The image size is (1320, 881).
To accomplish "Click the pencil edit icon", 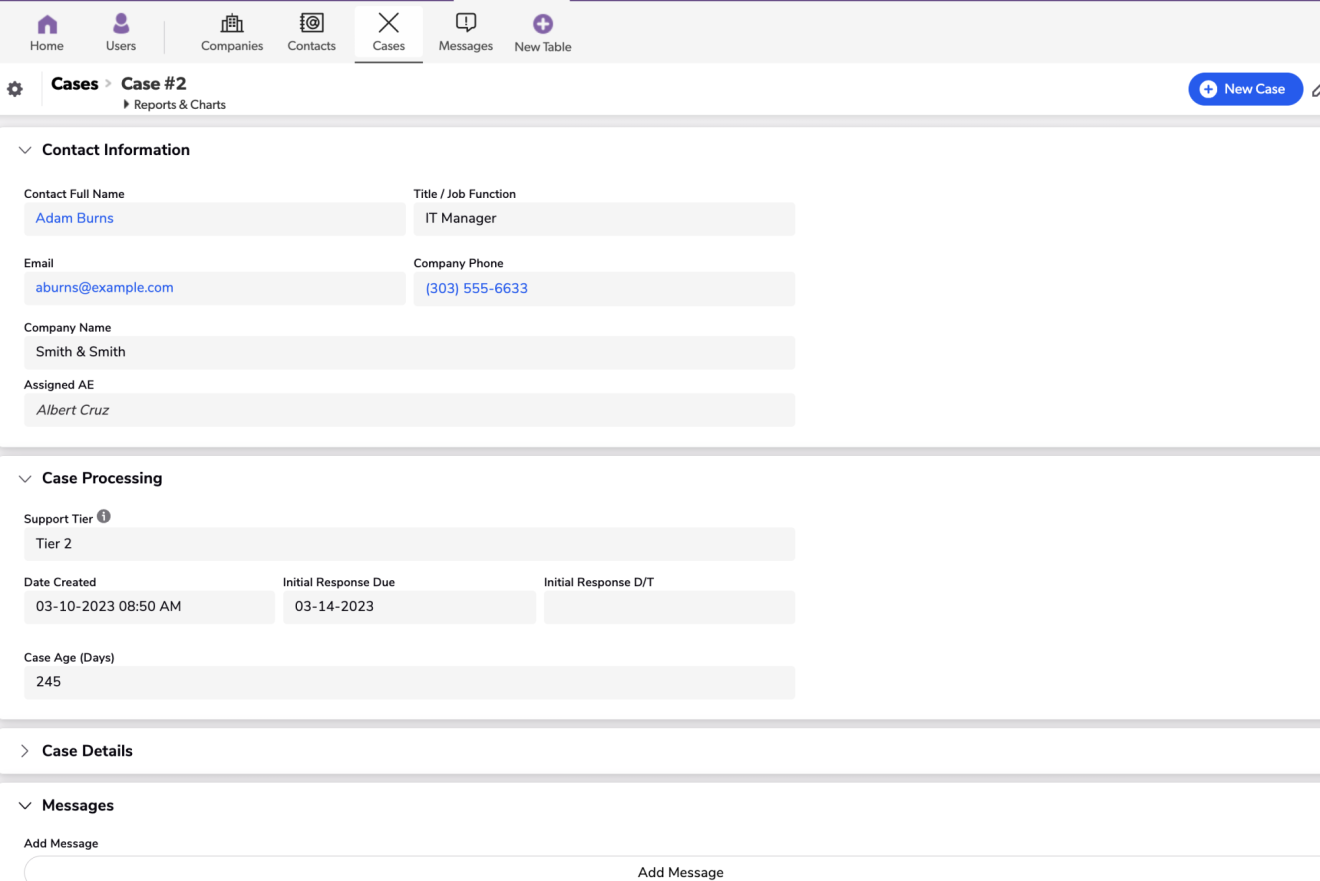I will click(1315, 90).
